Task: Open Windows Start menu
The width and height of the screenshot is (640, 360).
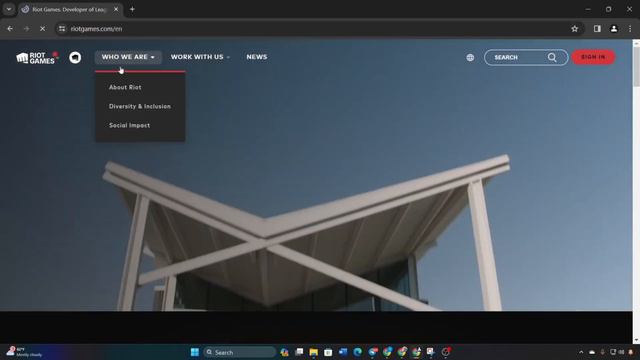Action: [x=195, y=352]
